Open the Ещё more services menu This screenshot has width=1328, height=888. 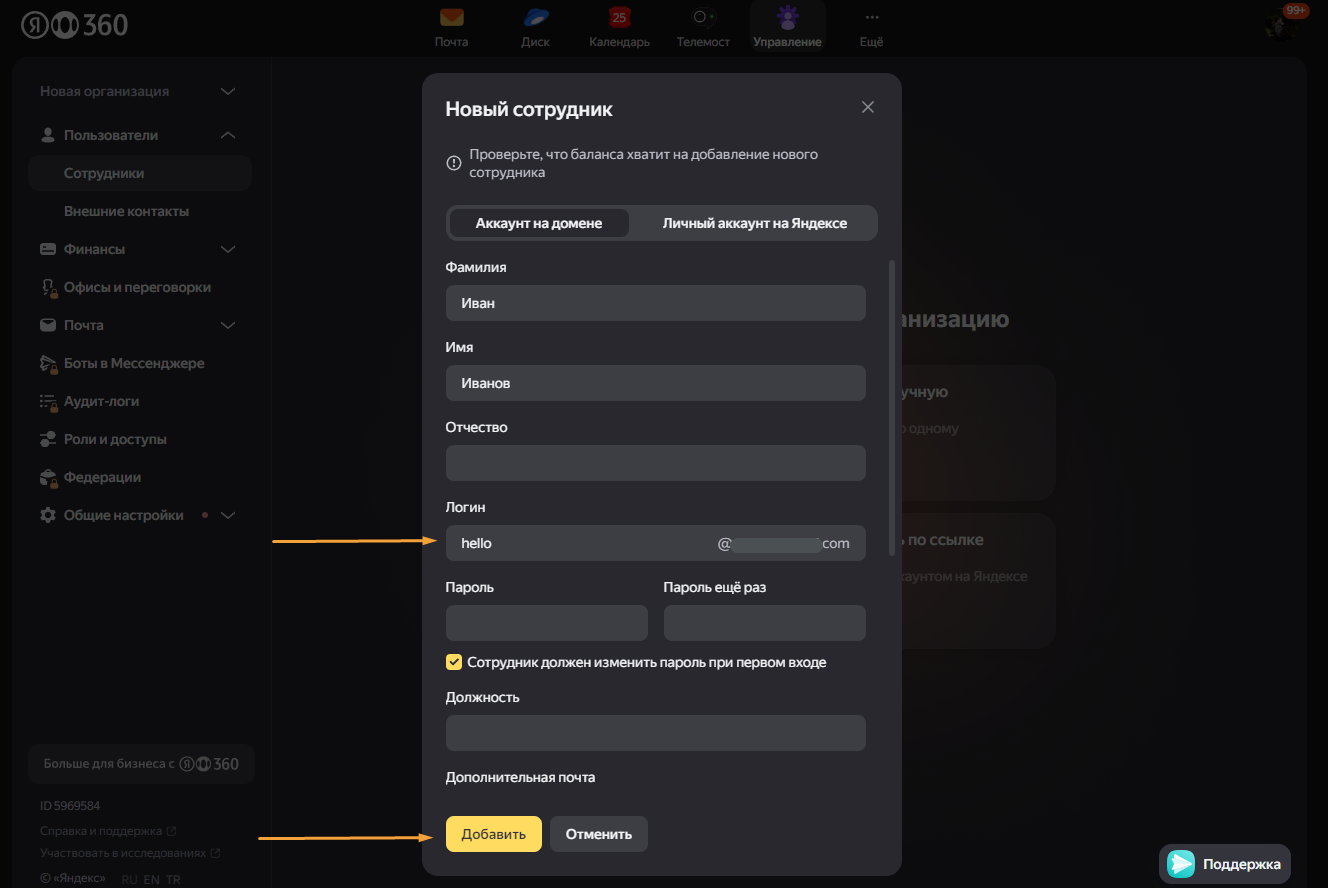(872, 18)
